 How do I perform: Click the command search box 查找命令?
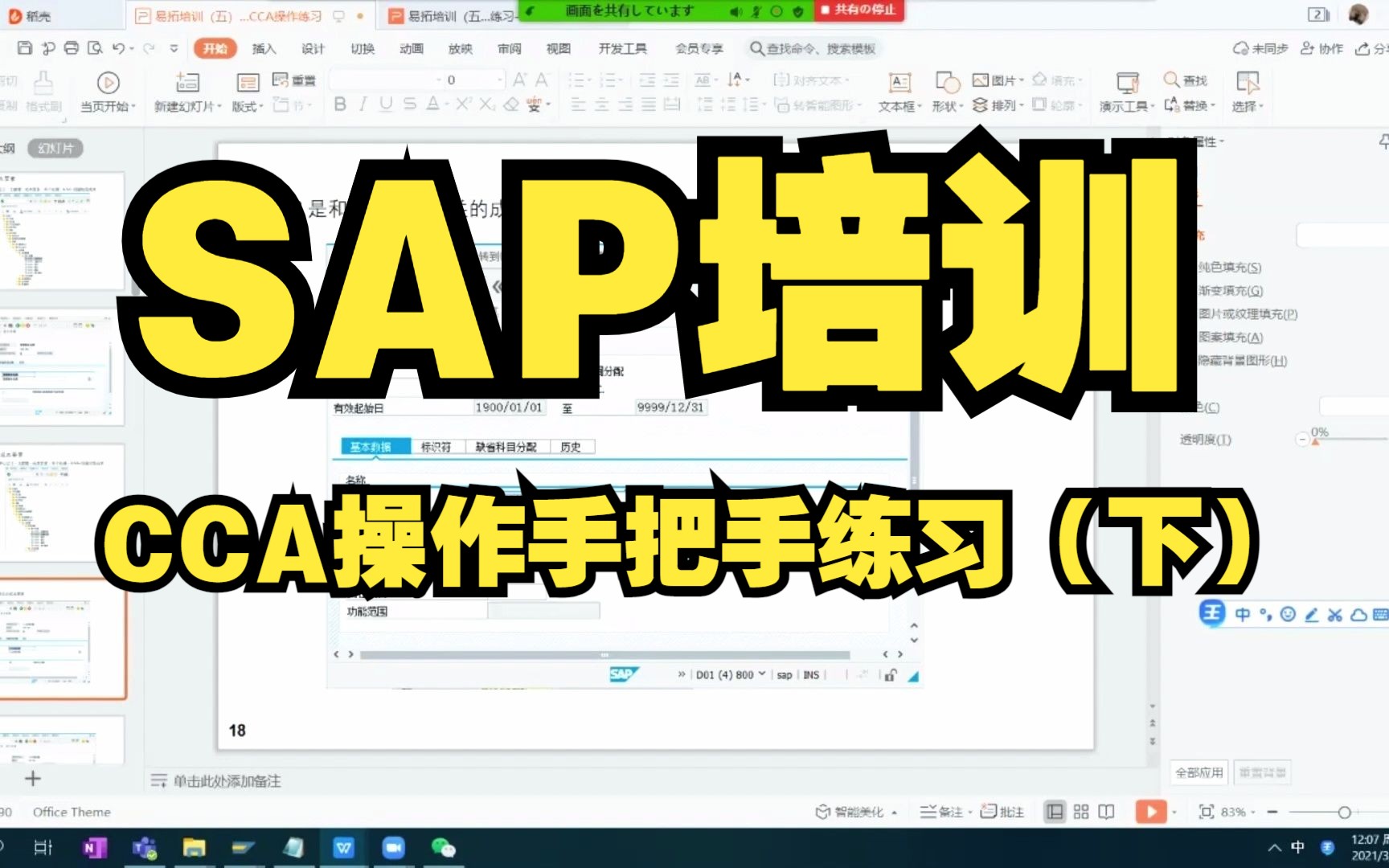click(813, 48)
